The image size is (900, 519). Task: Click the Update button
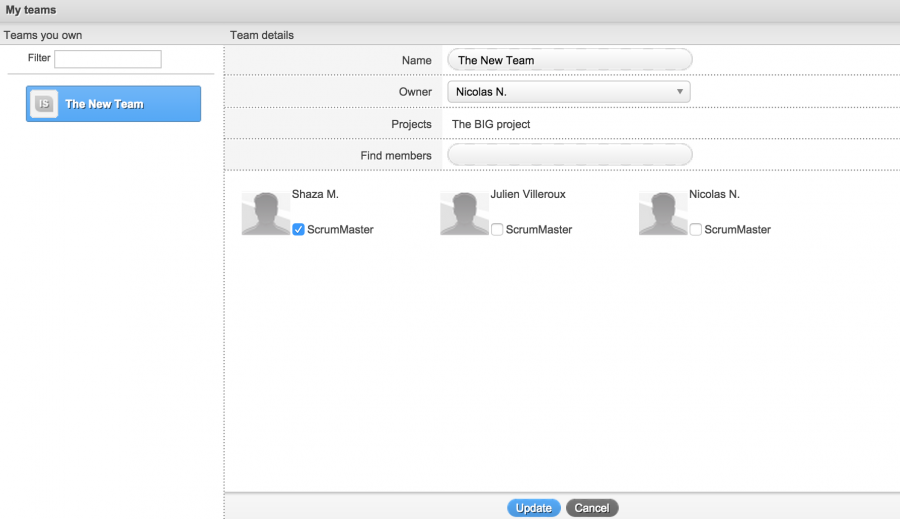pyautogui.click(x=534, y=508)
